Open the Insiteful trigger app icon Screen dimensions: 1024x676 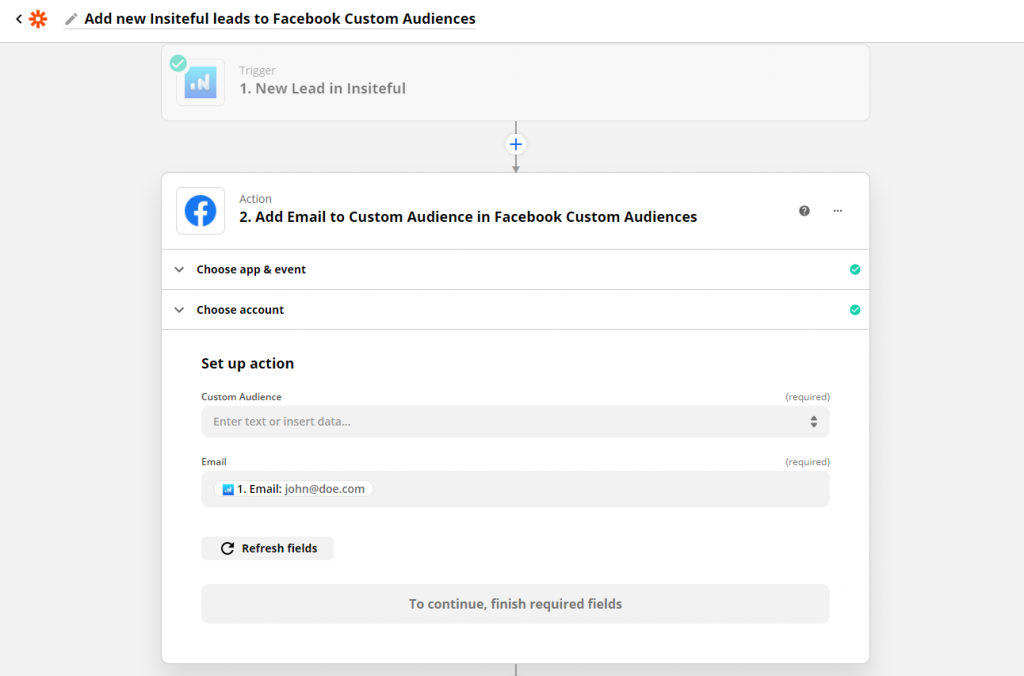click(200, 82)
